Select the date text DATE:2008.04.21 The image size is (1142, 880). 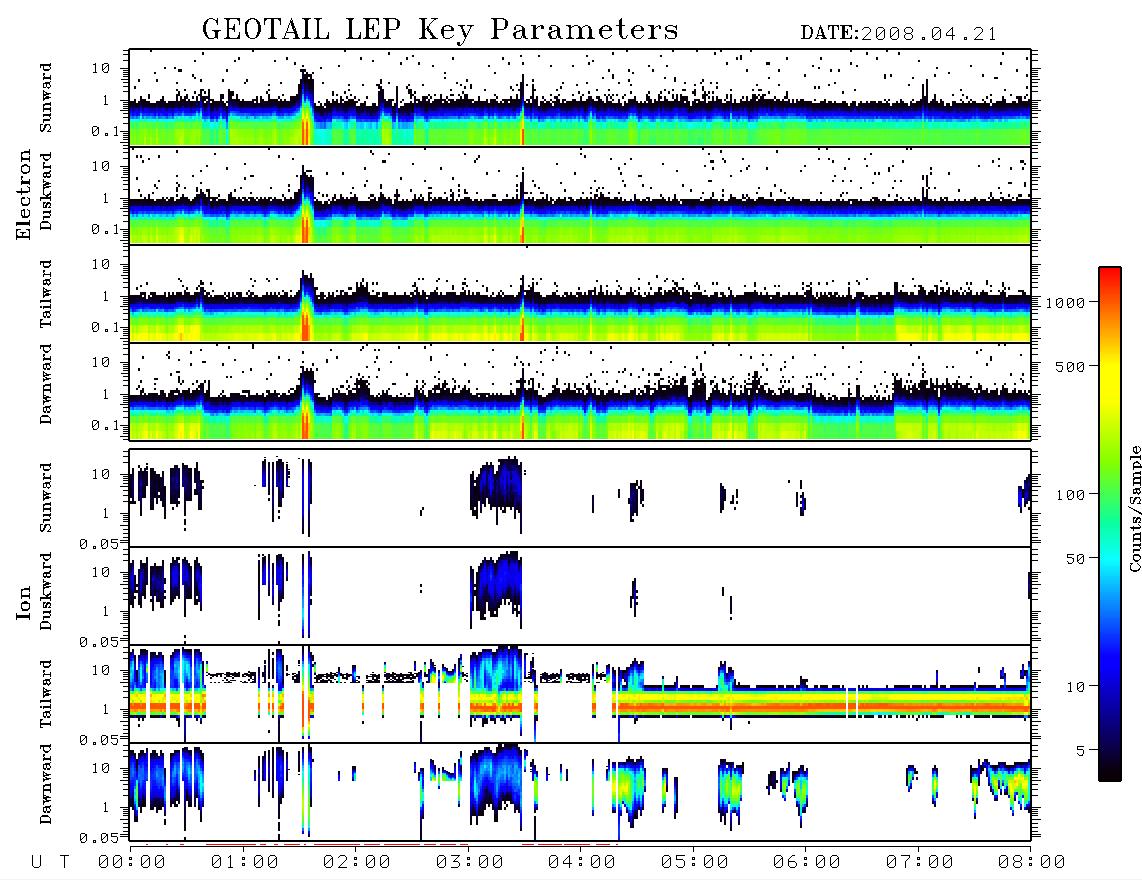[899, 34]
